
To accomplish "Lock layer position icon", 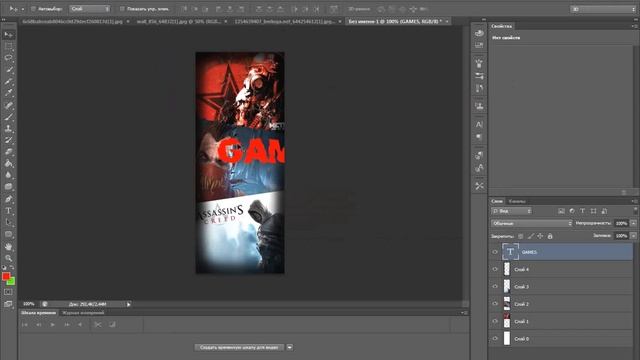I will coord(540,236).
